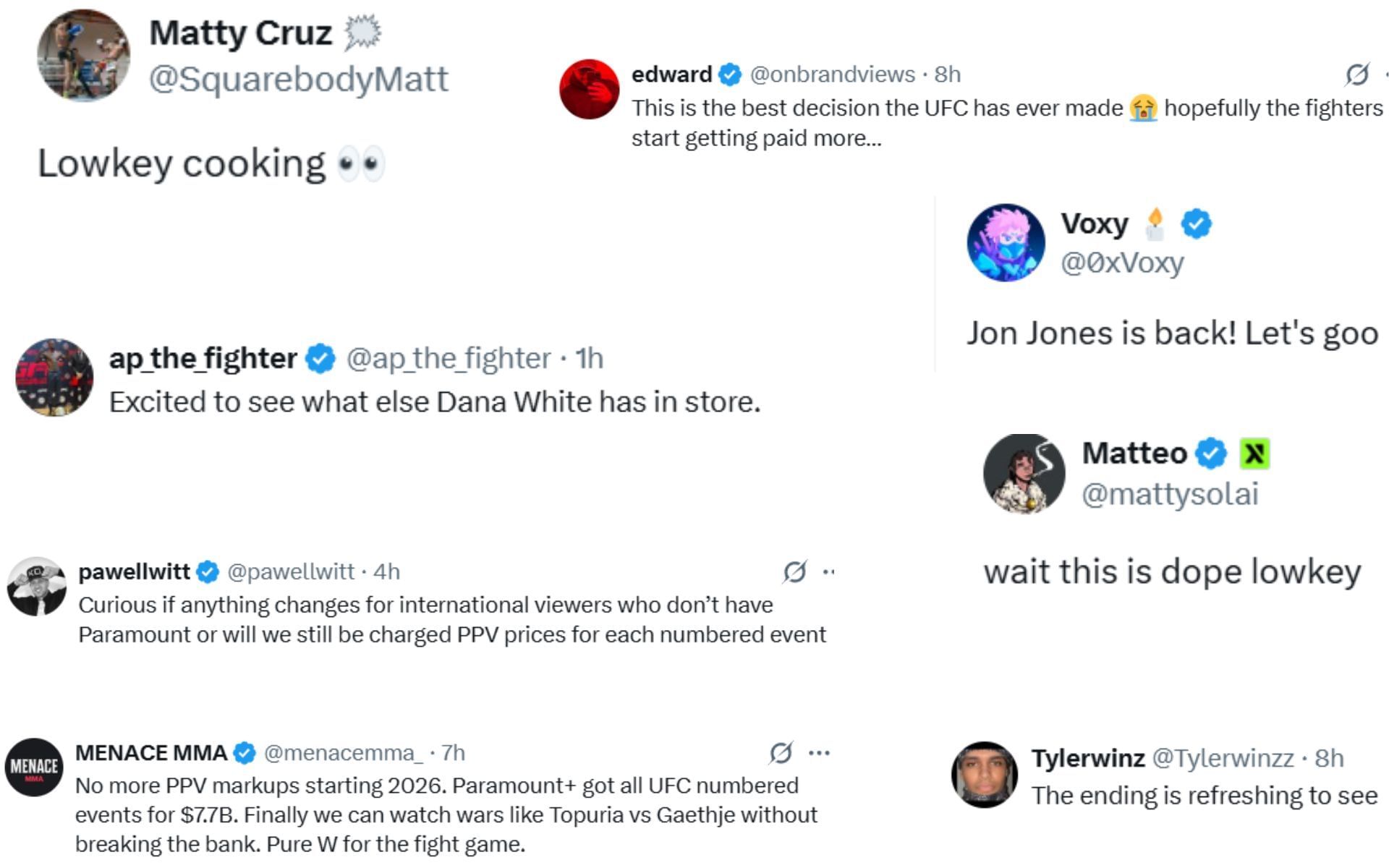Open the more options menu on MENACE MMA's tweet
The image size is (1389, 868).
pyautogui.click(x=818, y=752)
